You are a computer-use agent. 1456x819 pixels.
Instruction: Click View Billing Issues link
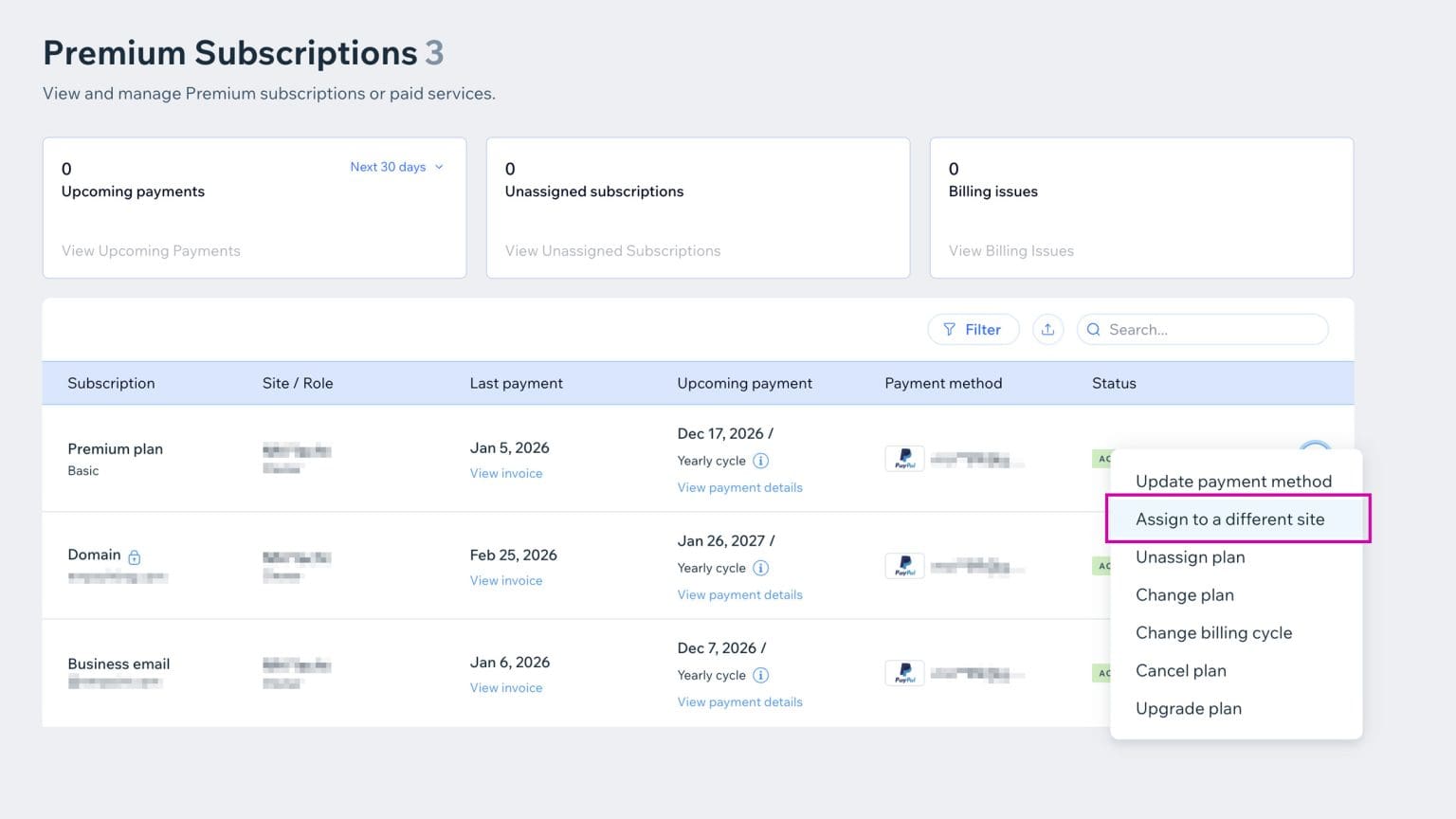pos(1011,251)
